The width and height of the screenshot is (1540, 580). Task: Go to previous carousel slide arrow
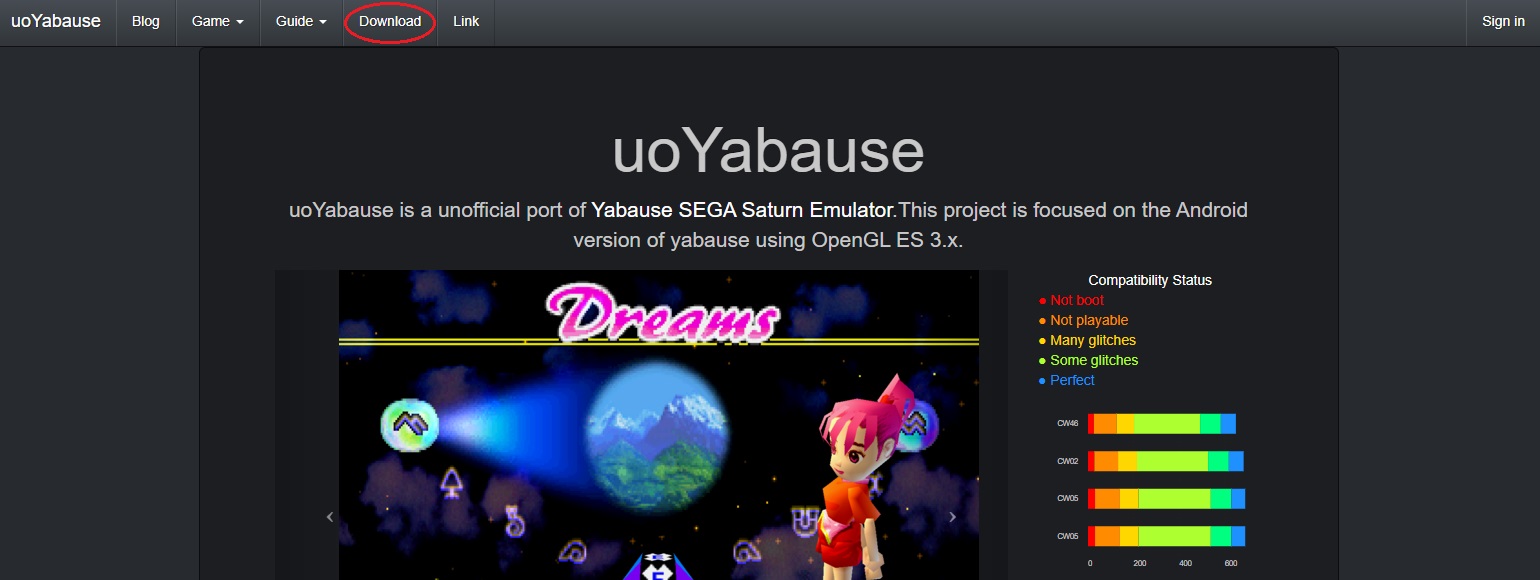[x=330, y=517]
